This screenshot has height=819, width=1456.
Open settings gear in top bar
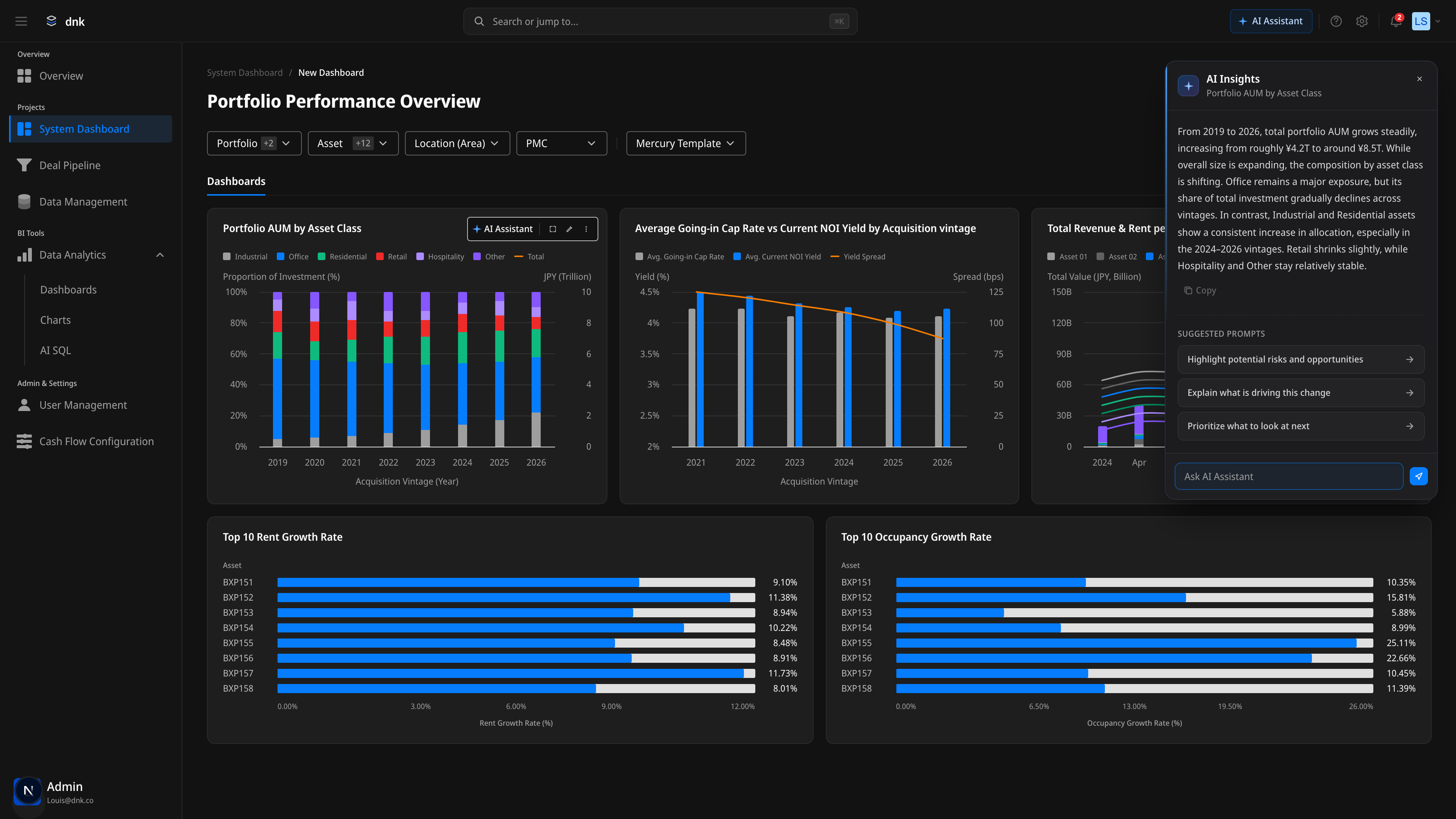click(x=1362, y=22)
